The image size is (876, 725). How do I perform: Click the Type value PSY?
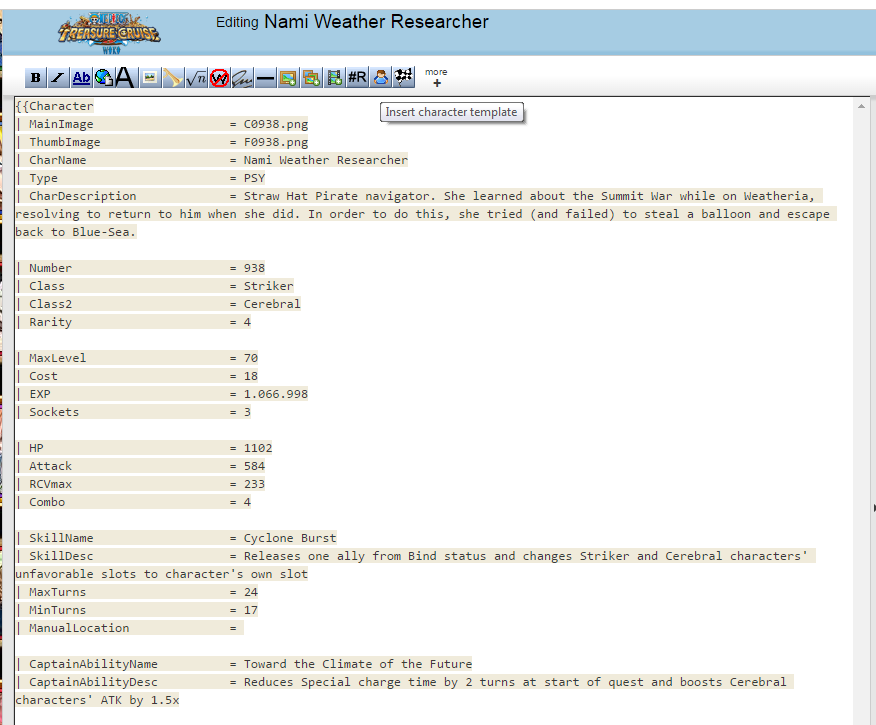(254, 178)
